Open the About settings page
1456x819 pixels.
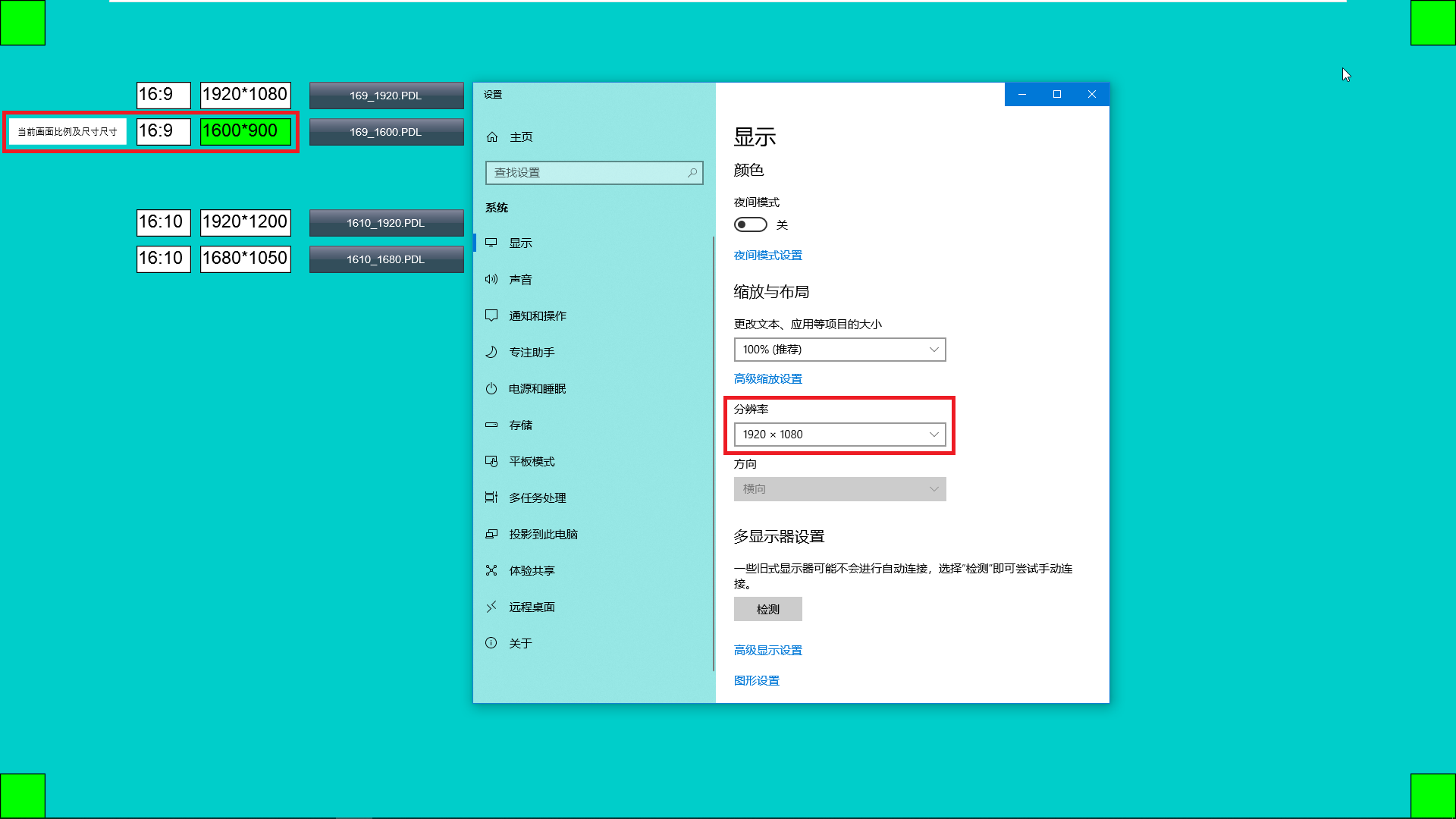tap(520, 643)
